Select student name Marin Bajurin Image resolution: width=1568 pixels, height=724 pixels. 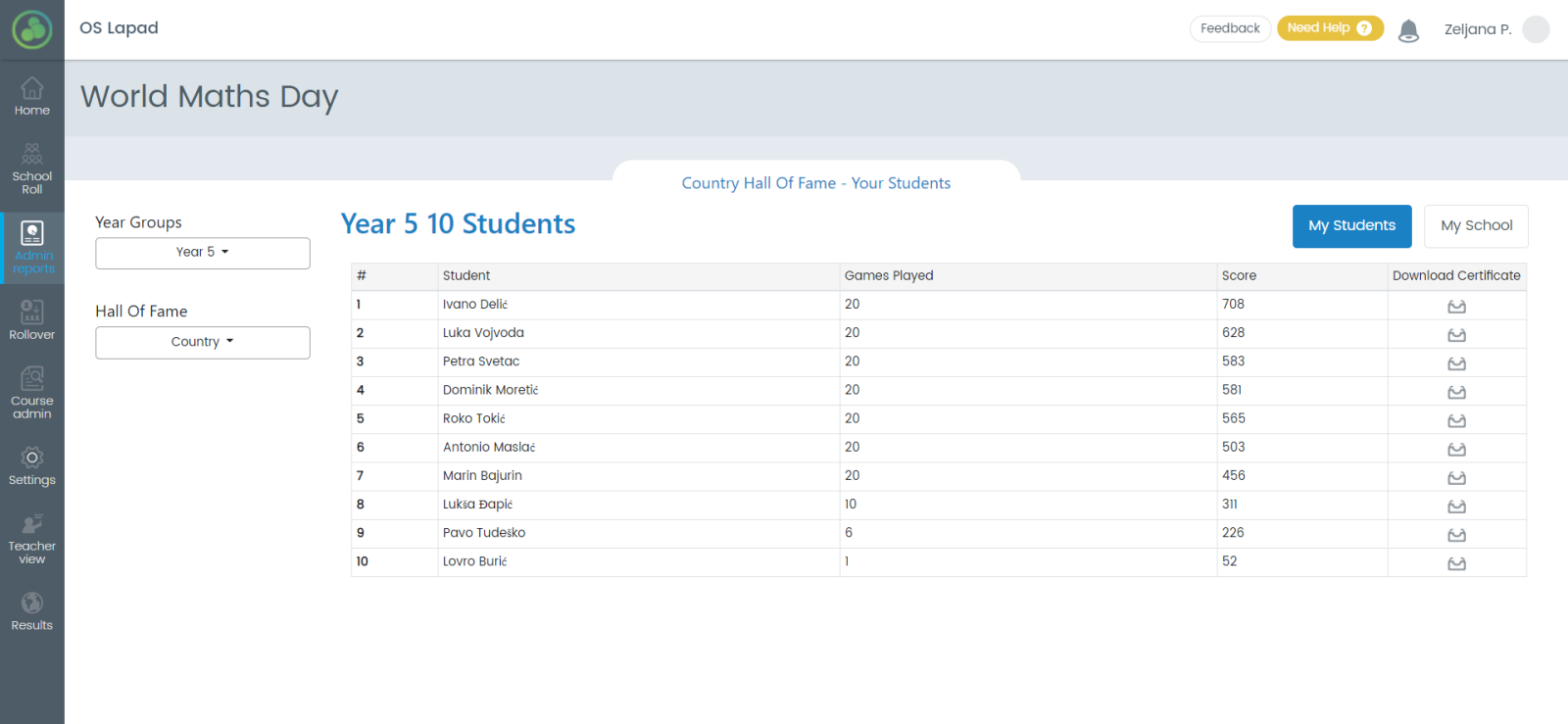[482, 476]
